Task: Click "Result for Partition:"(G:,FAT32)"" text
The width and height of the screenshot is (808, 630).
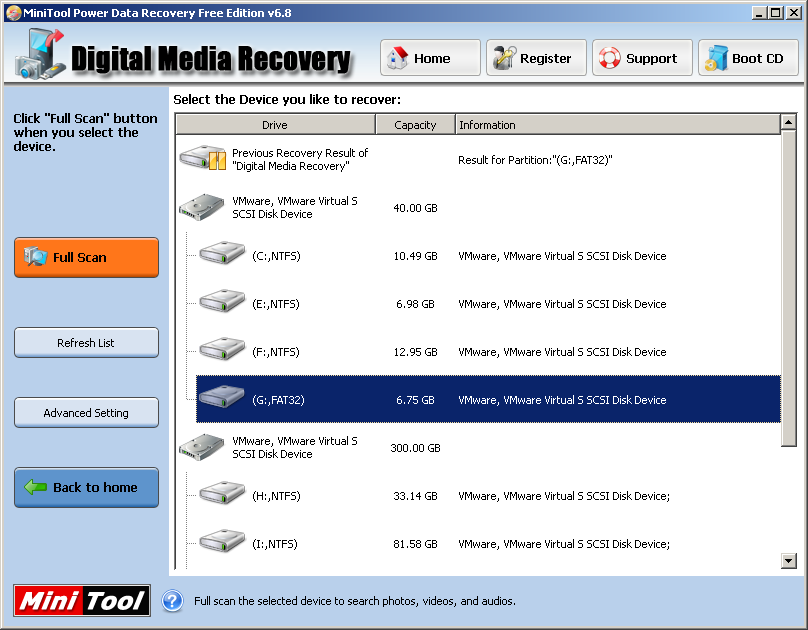Action: [x=535, y=160]
